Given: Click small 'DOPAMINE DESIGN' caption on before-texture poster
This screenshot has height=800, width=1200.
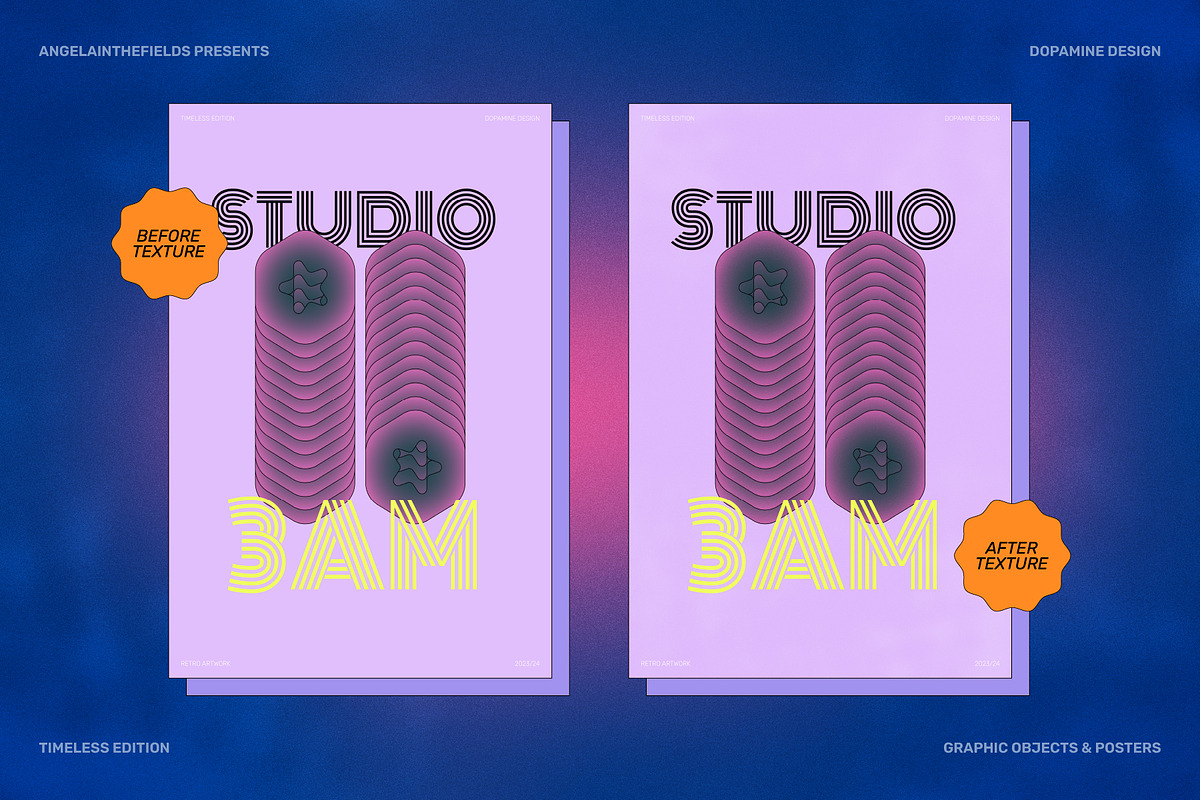Looking at the screenshot, I should 512,118.
